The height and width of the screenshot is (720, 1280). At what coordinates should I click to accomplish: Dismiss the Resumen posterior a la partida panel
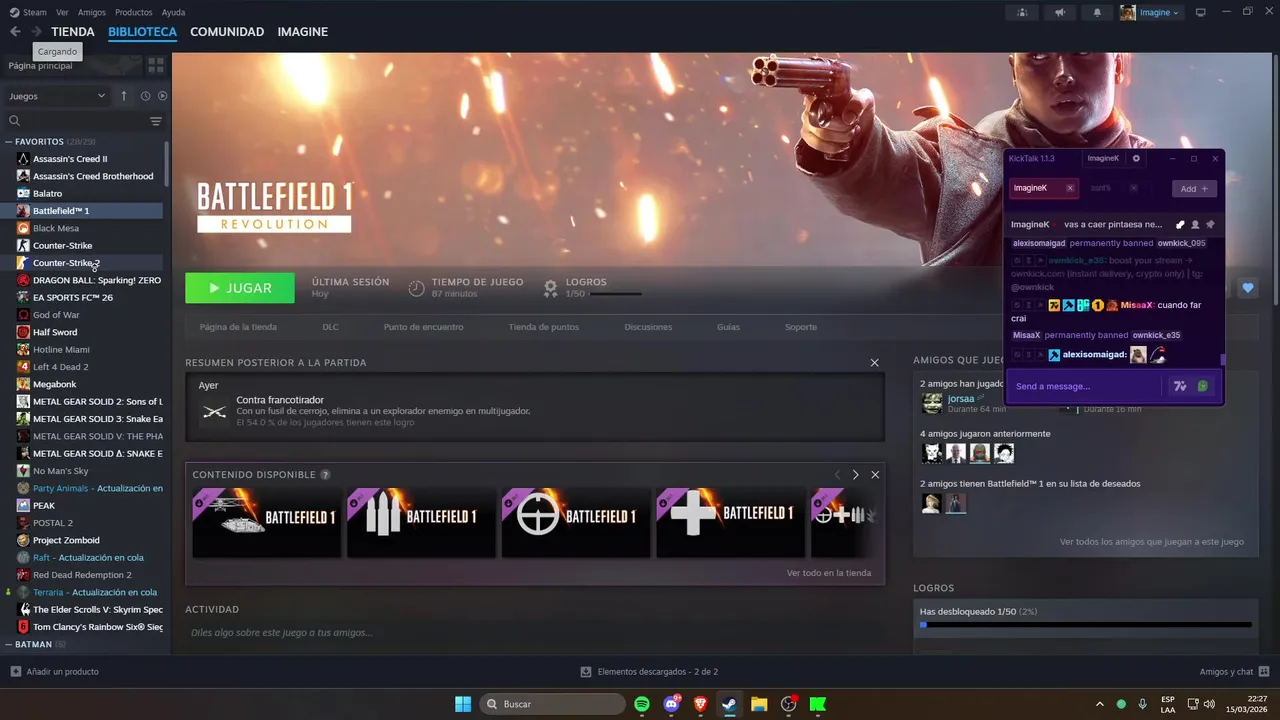874,363
